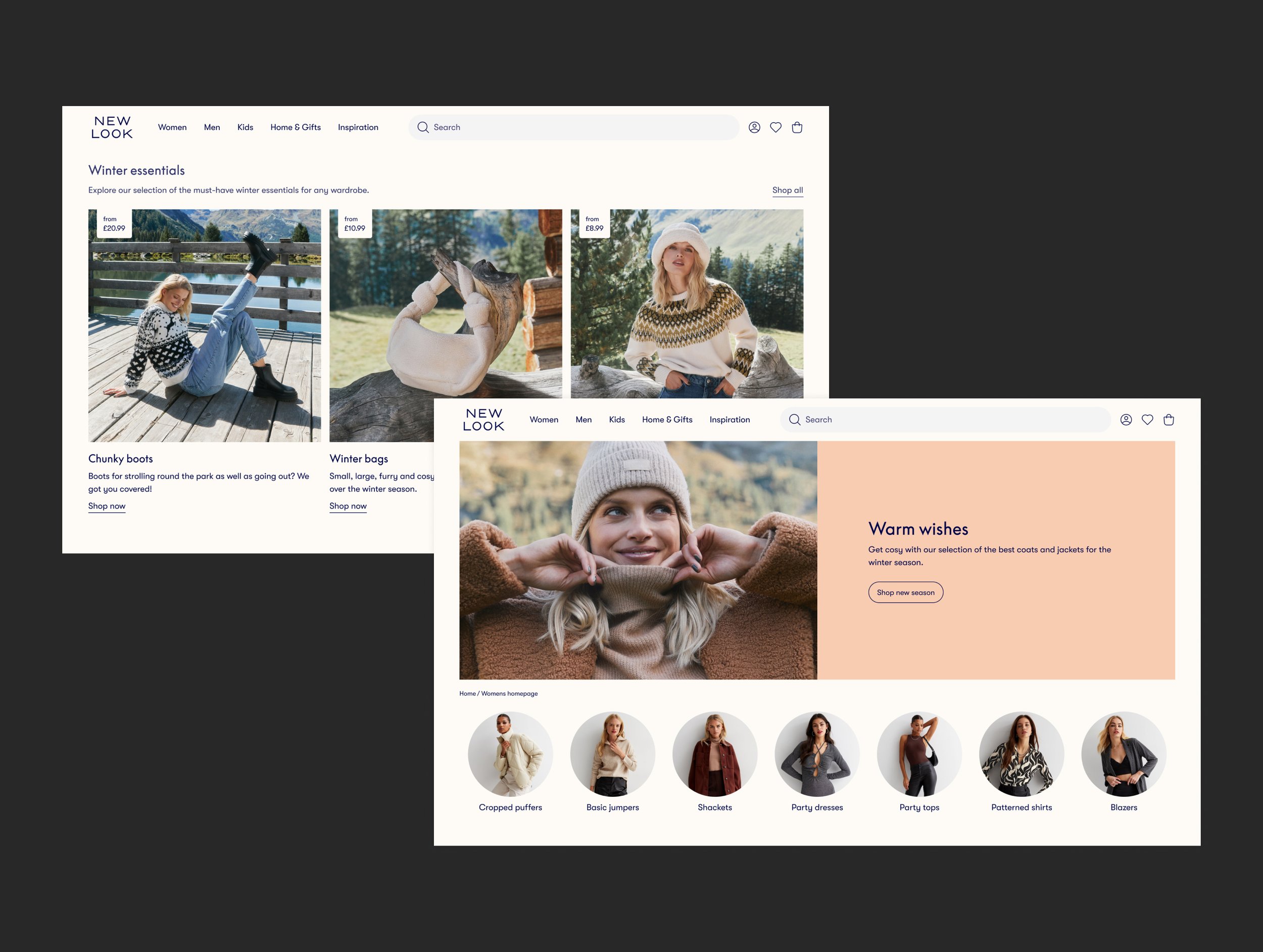Click wishlist heart in lower window header

(1147, 420)
